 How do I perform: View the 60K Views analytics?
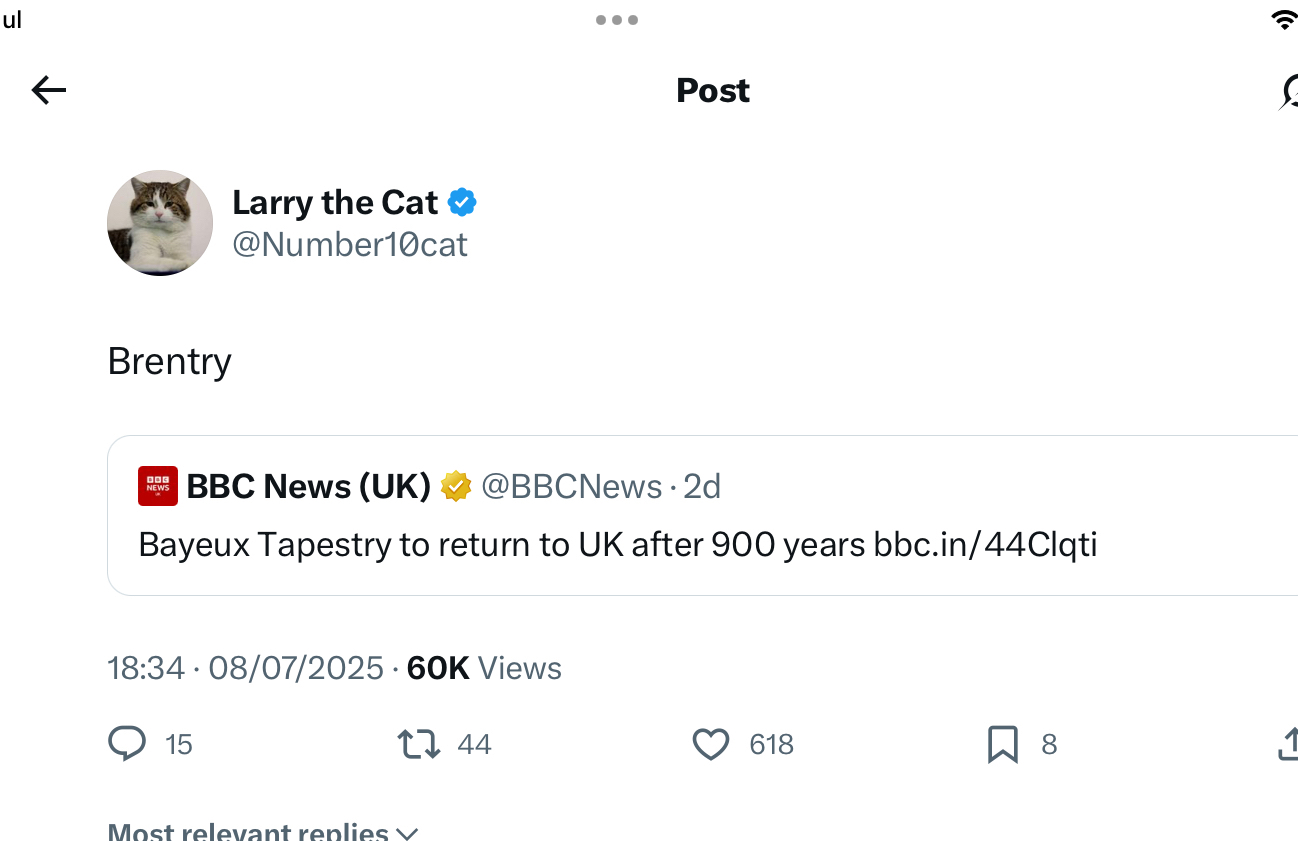click(x=484, y=668)
